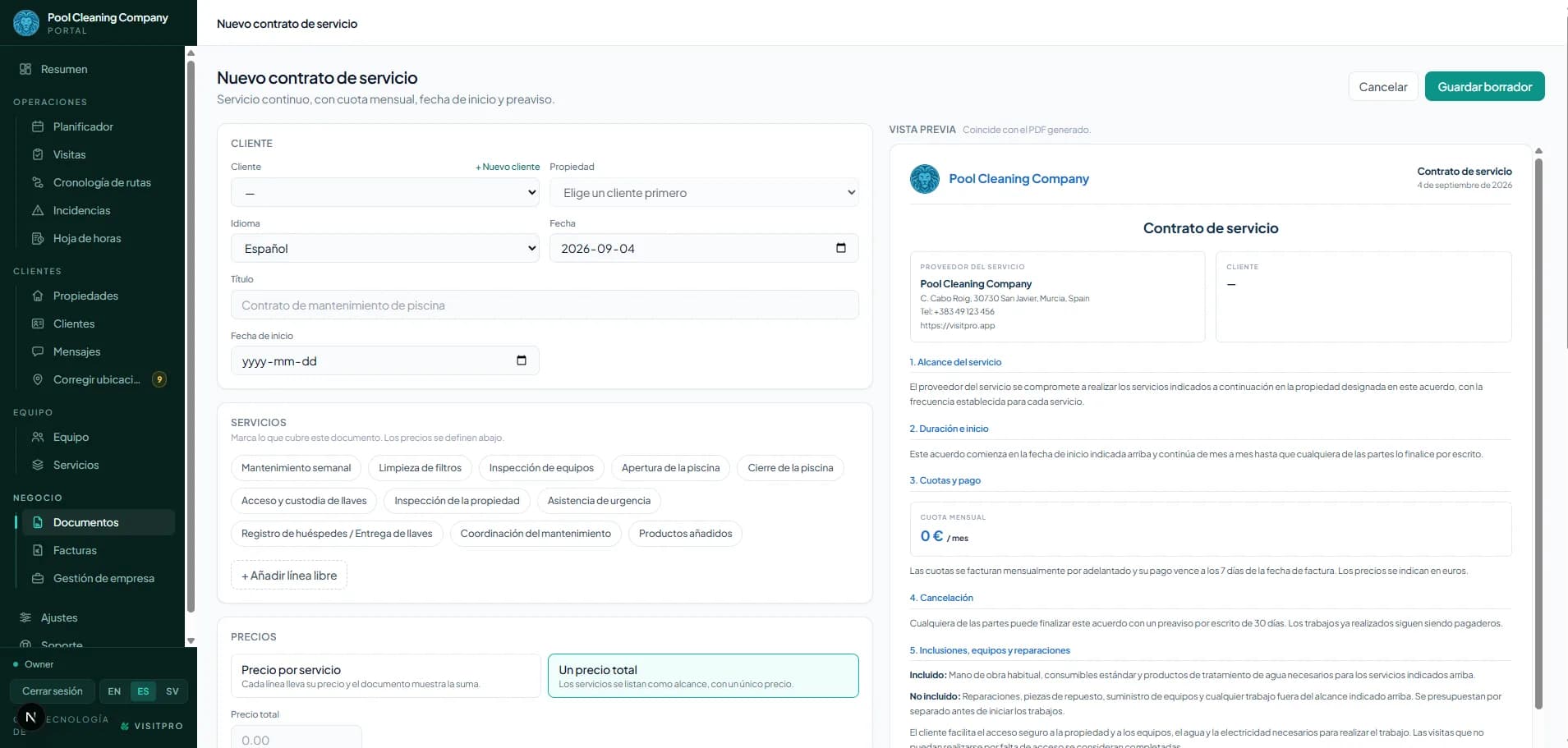Toggle the Inspección de equipos chip
Viewport: 1568px width, 748px height.
(x=541, y=468)
